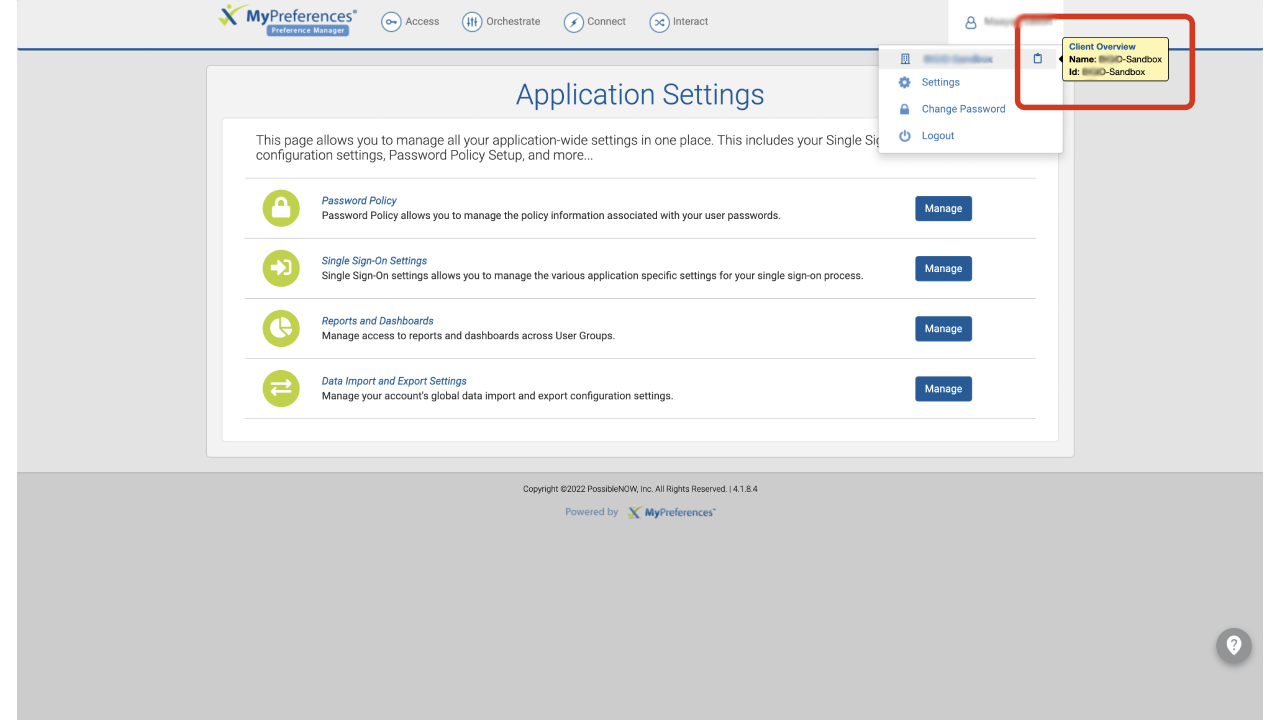This screenshot has width=1280, height=720.
Task: Click the MyPreferences logo
Action: coord(287,20)
